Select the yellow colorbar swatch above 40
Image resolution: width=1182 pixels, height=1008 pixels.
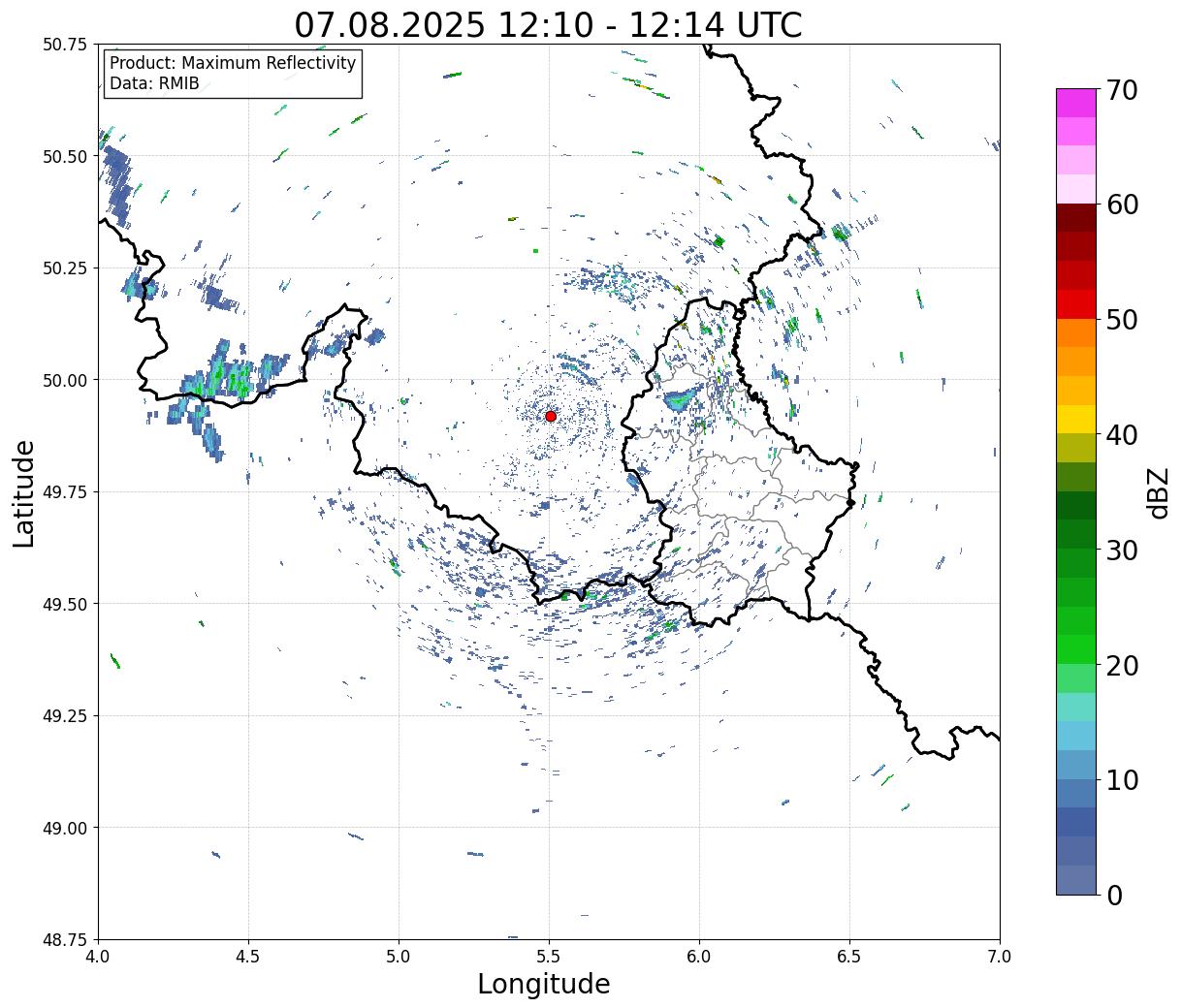[1076, 419]
